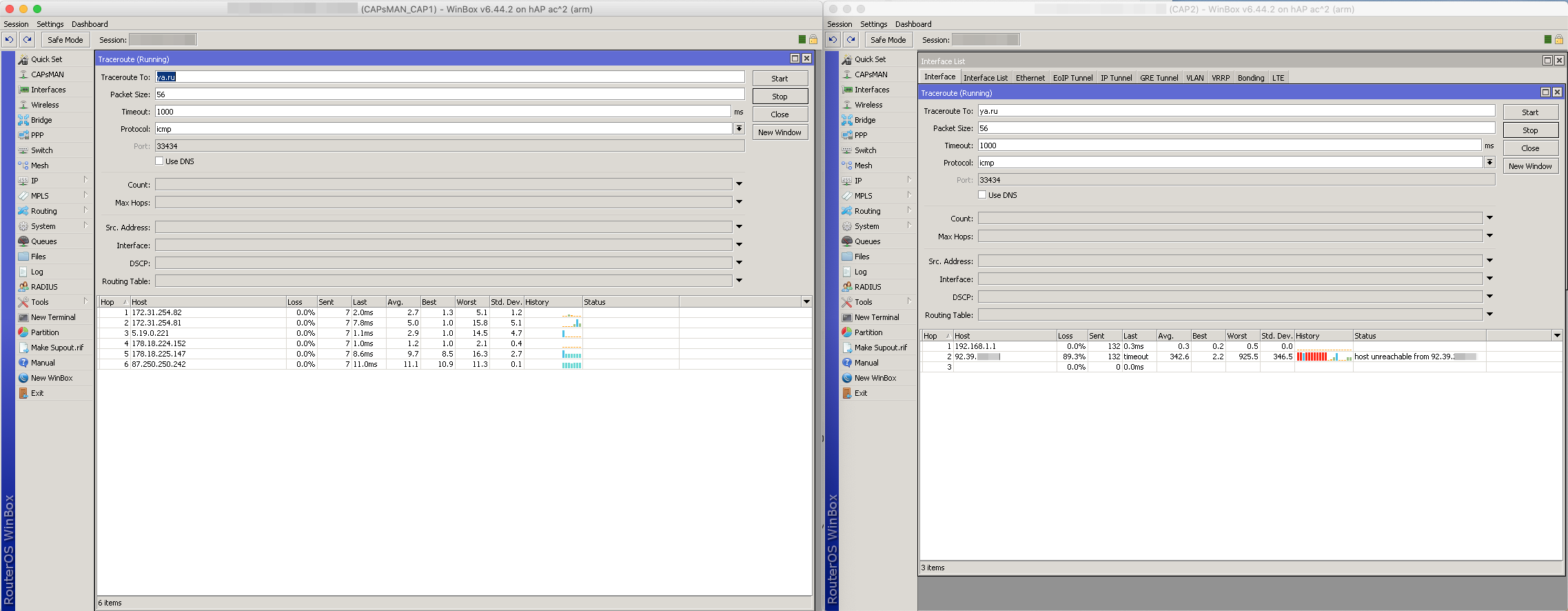Expand the Interface field in the CAP2 traceroute
The height and width of the screenshot is (611, 1568).
coord(1489,279)
